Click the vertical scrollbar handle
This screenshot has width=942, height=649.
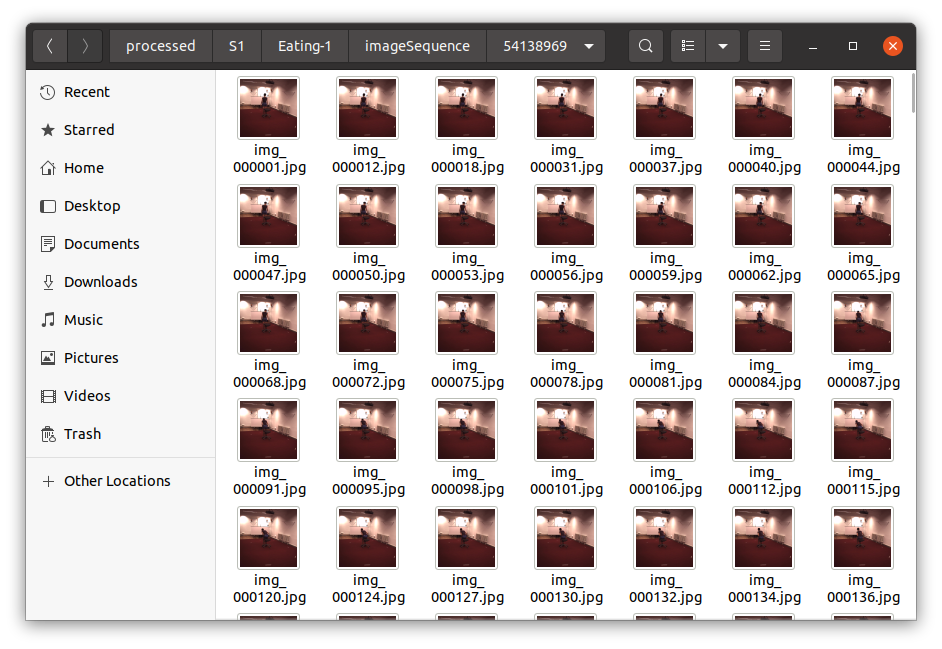click(913, 93)
